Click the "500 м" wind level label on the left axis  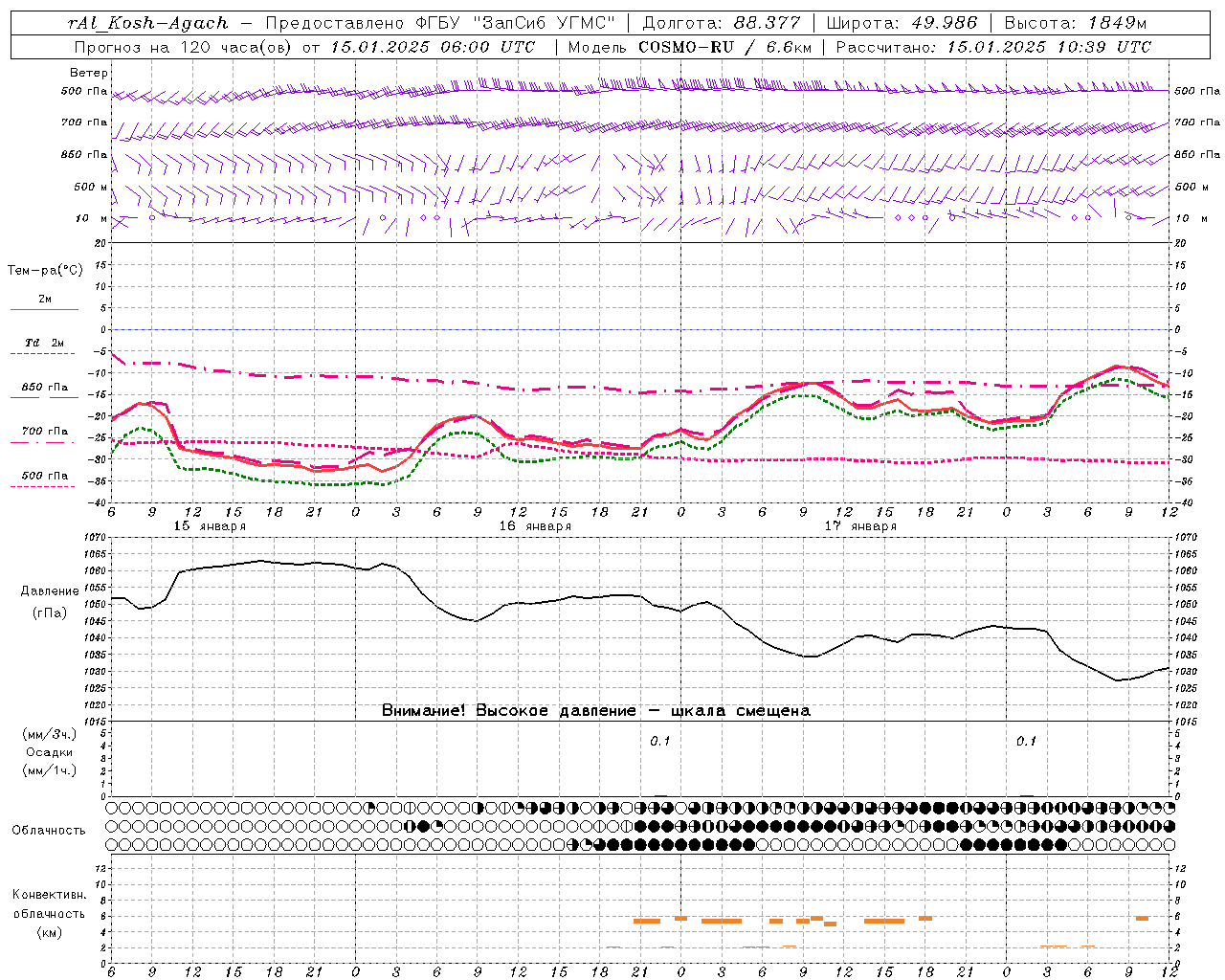click(91, 187)
